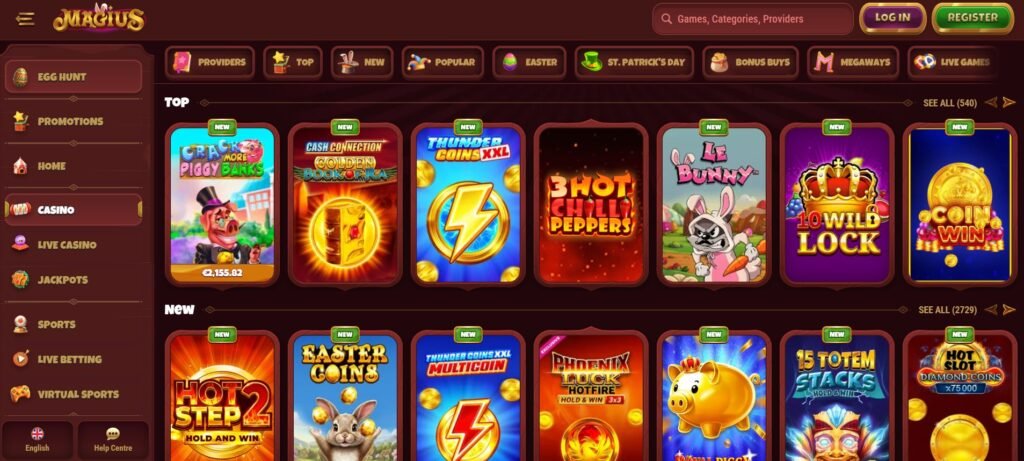Show next Top games with right arrow

(1010, 103)
